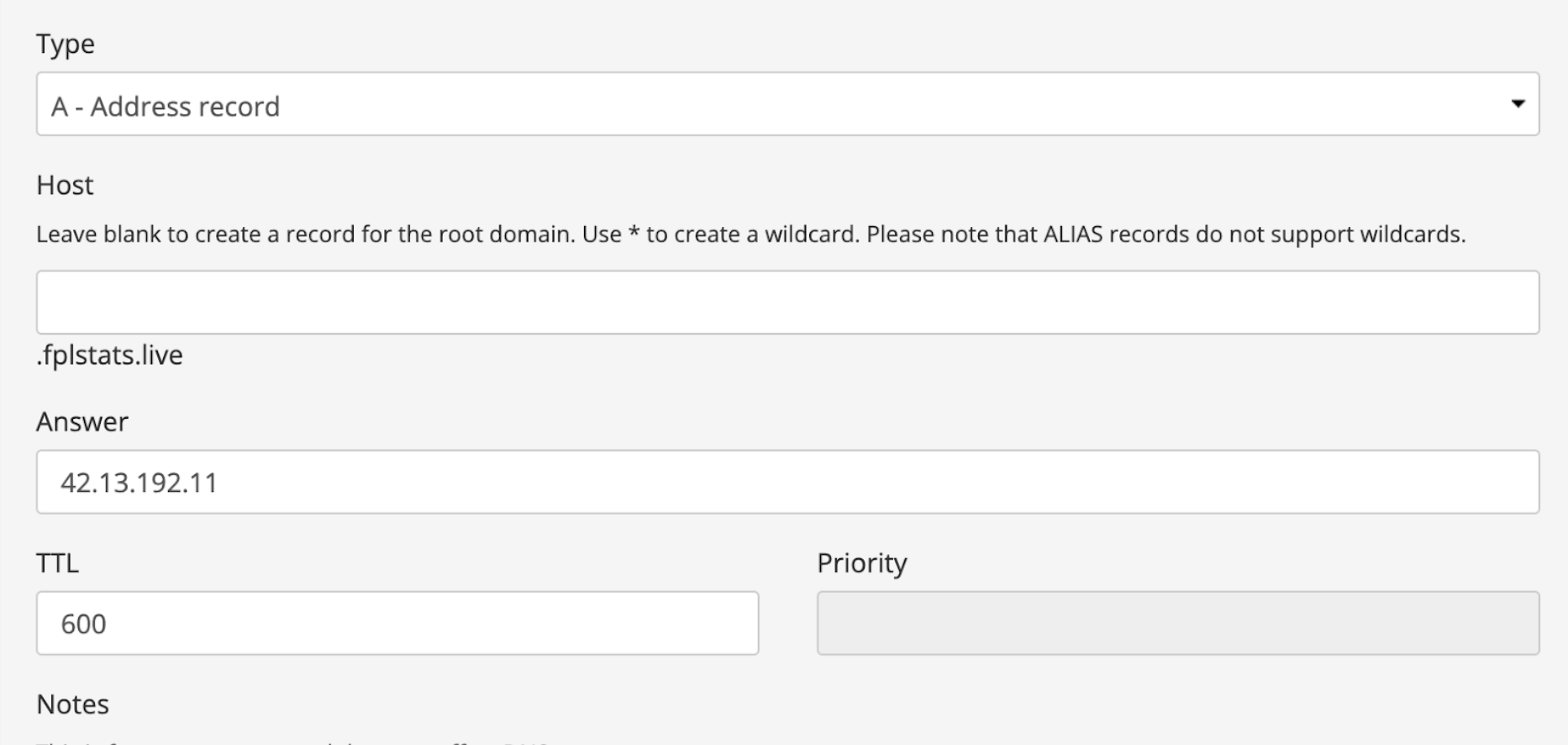Click the "Type" field label
The width and height of the screenshot is (1568, 745).
coord(66,44)
